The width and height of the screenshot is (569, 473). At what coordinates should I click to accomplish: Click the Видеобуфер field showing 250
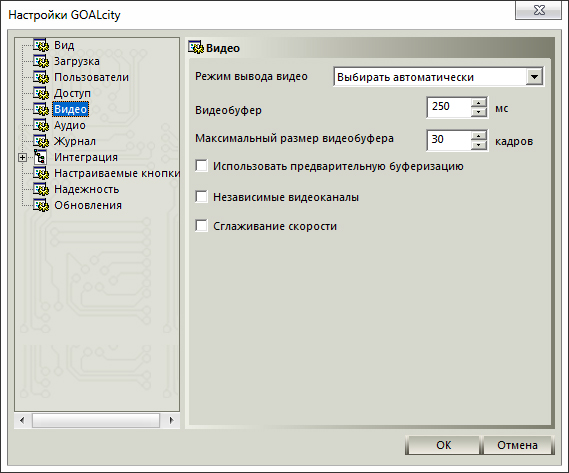(449, 107)
